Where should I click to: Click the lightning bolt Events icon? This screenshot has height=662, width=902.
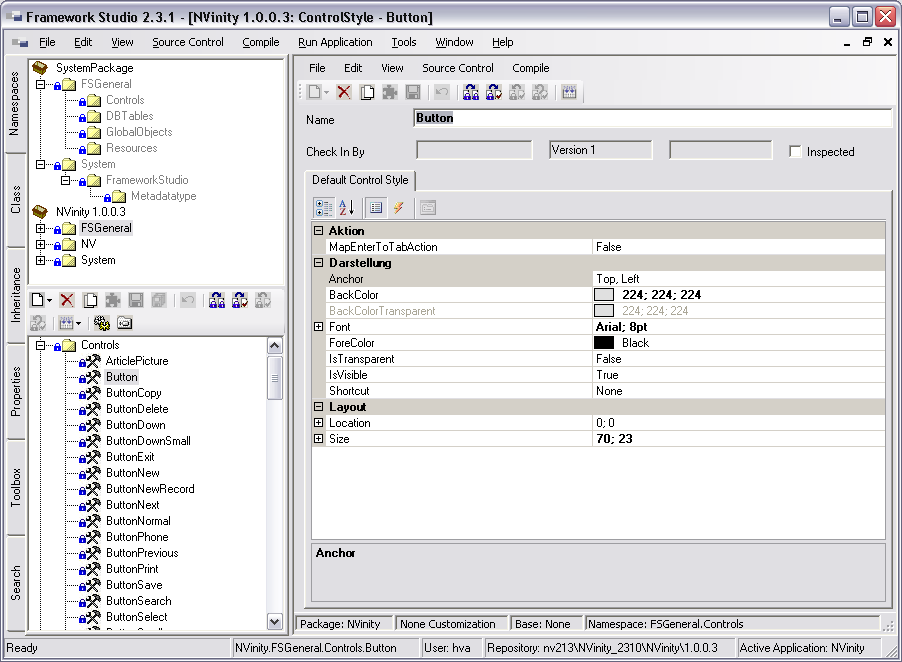click(399, 208)
